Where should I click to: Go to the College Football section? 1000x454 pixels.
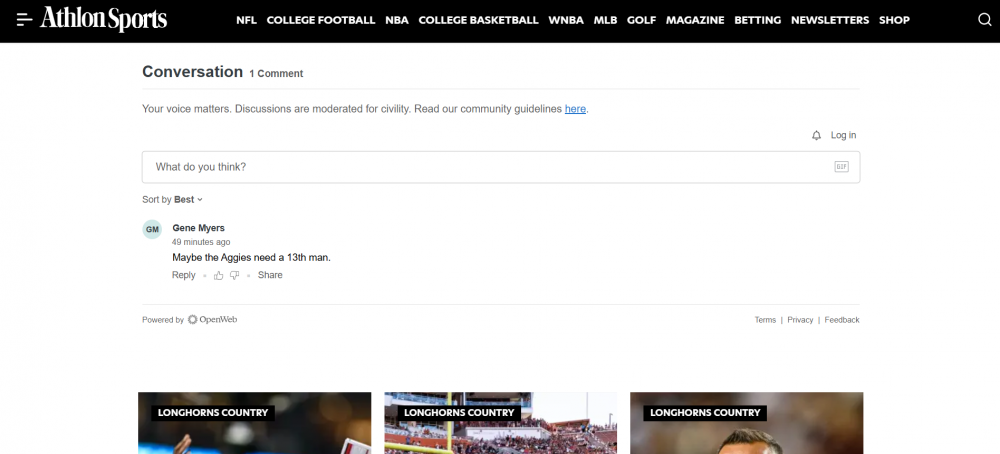[x=321, y=20]
